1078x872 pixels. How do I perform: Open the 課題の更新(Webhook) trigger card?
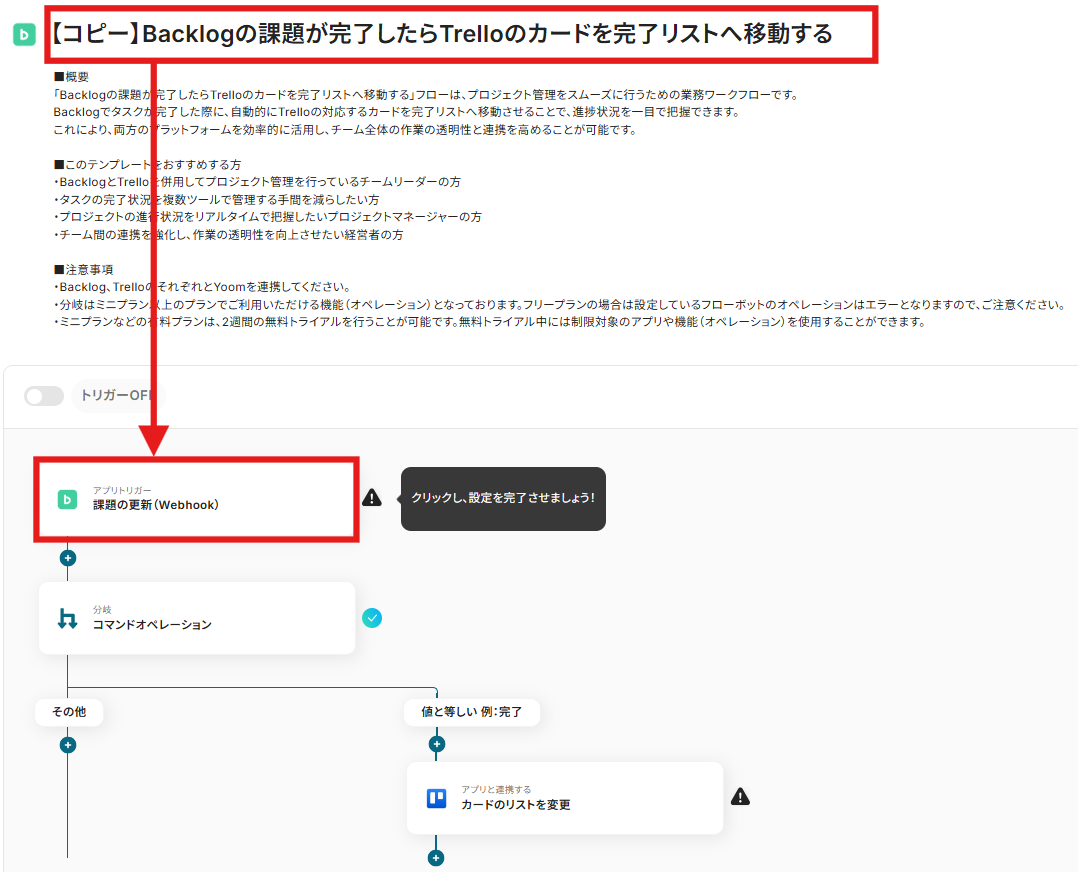(197, 499)
